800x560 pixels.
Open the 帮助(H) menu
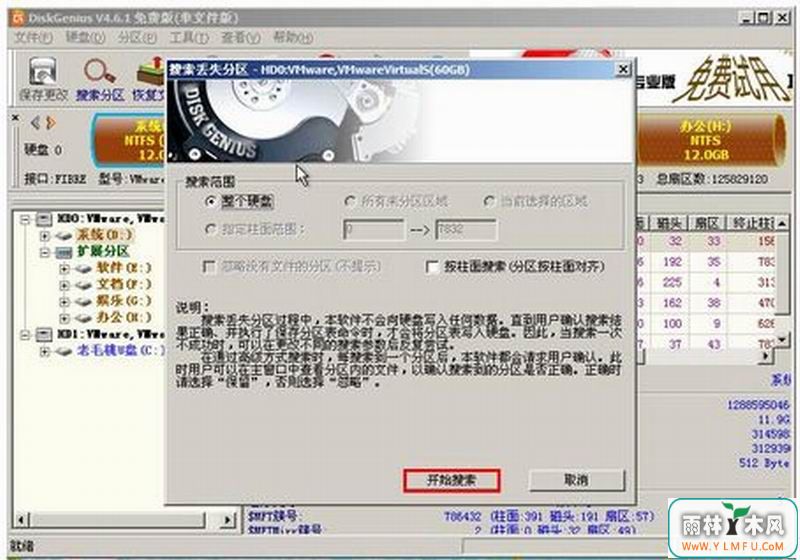tap(293, 38)
